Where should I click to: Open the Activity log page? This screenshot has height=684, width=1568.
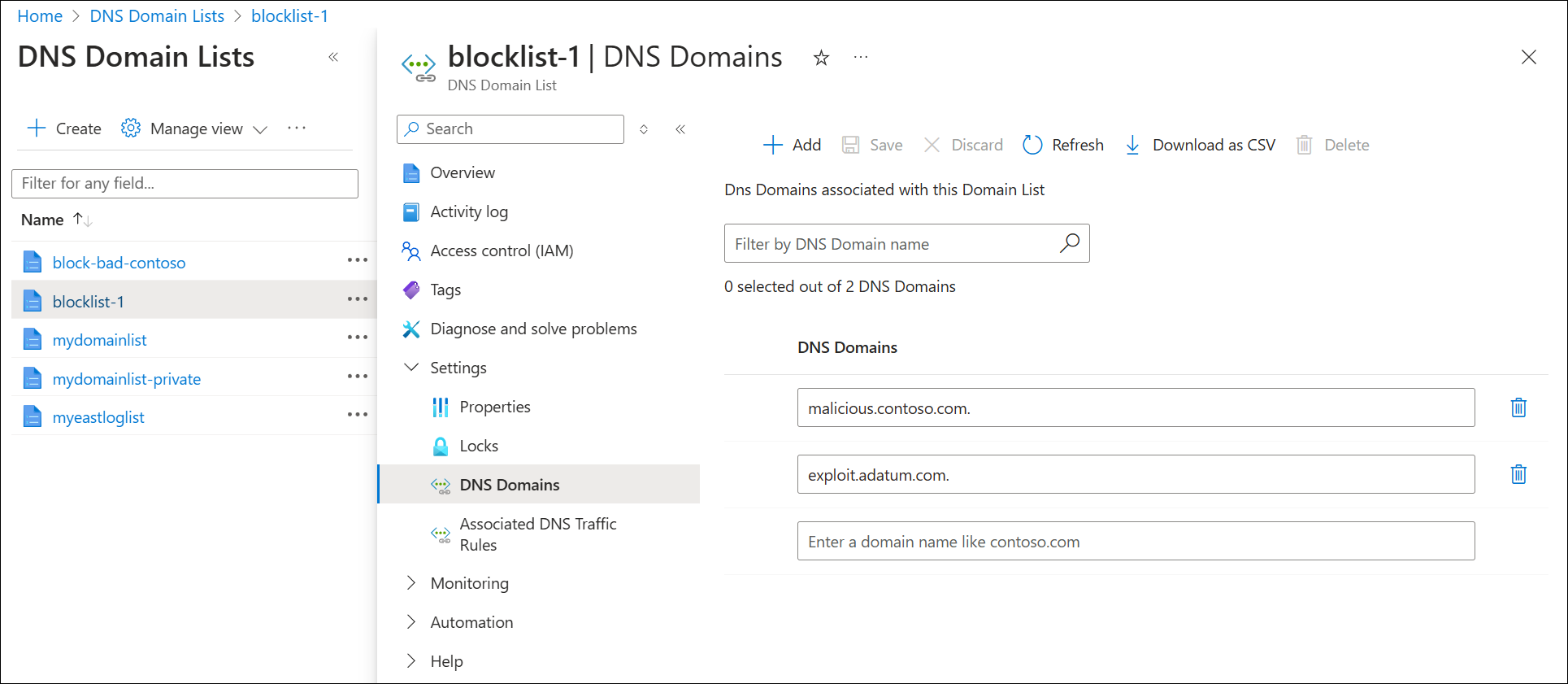469,211
